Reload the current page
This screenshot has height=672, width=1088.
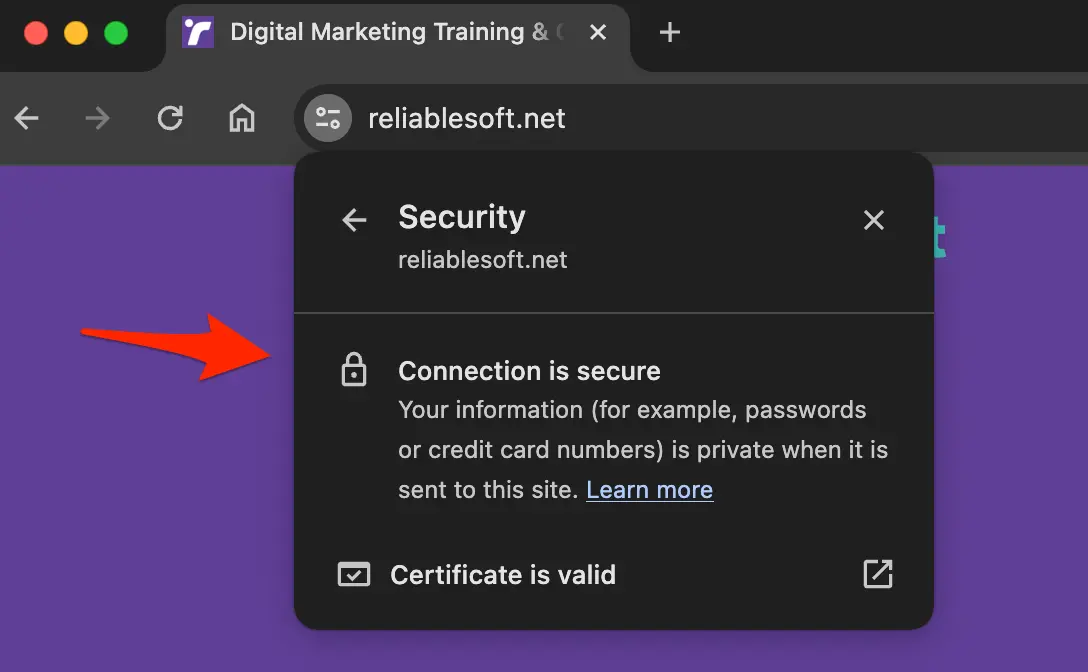click(170, 119)
